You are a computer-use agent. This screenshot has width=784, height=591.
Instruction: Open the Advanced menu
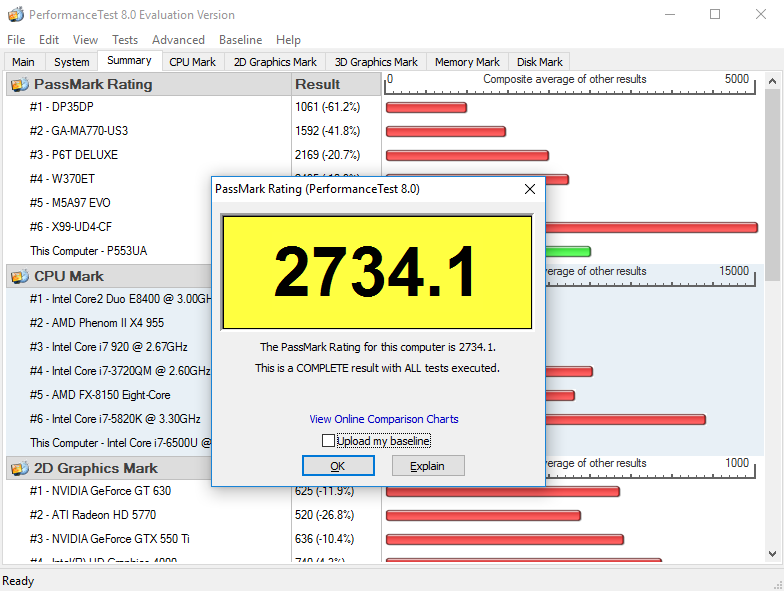click(178, 40)
